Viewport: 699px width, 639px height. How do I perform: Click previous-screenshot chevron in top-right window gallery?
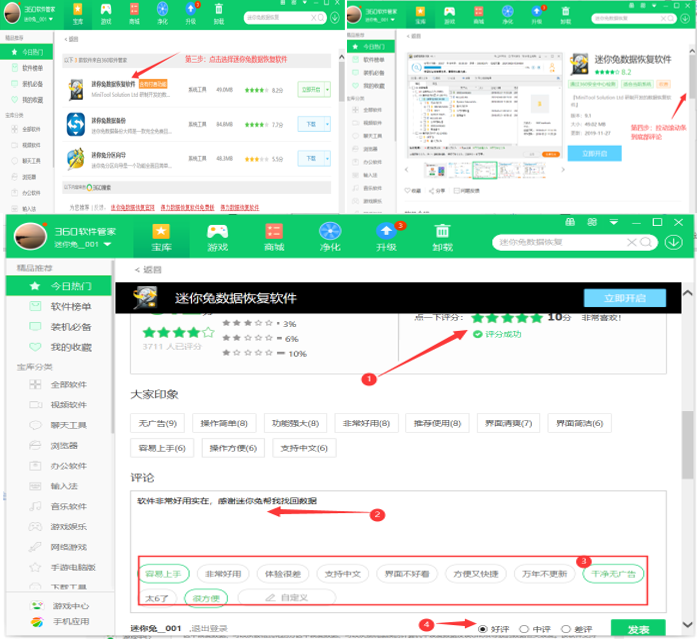point(406,169)
